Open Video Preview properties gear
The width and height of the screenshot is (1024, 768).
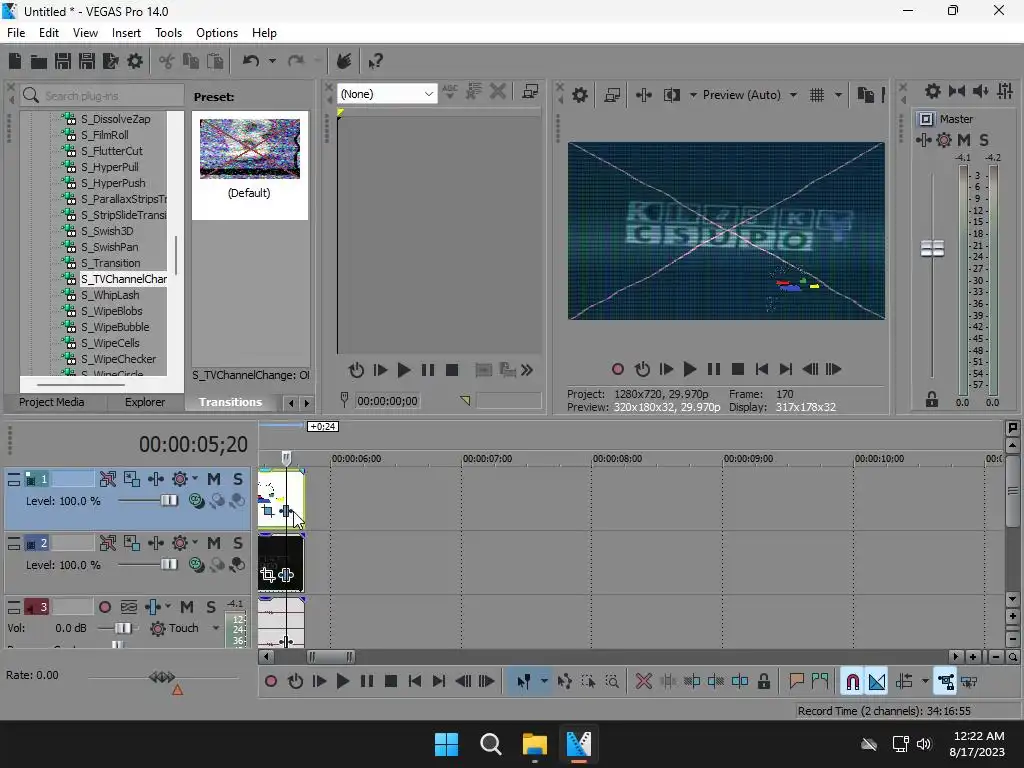coord(580,95)
